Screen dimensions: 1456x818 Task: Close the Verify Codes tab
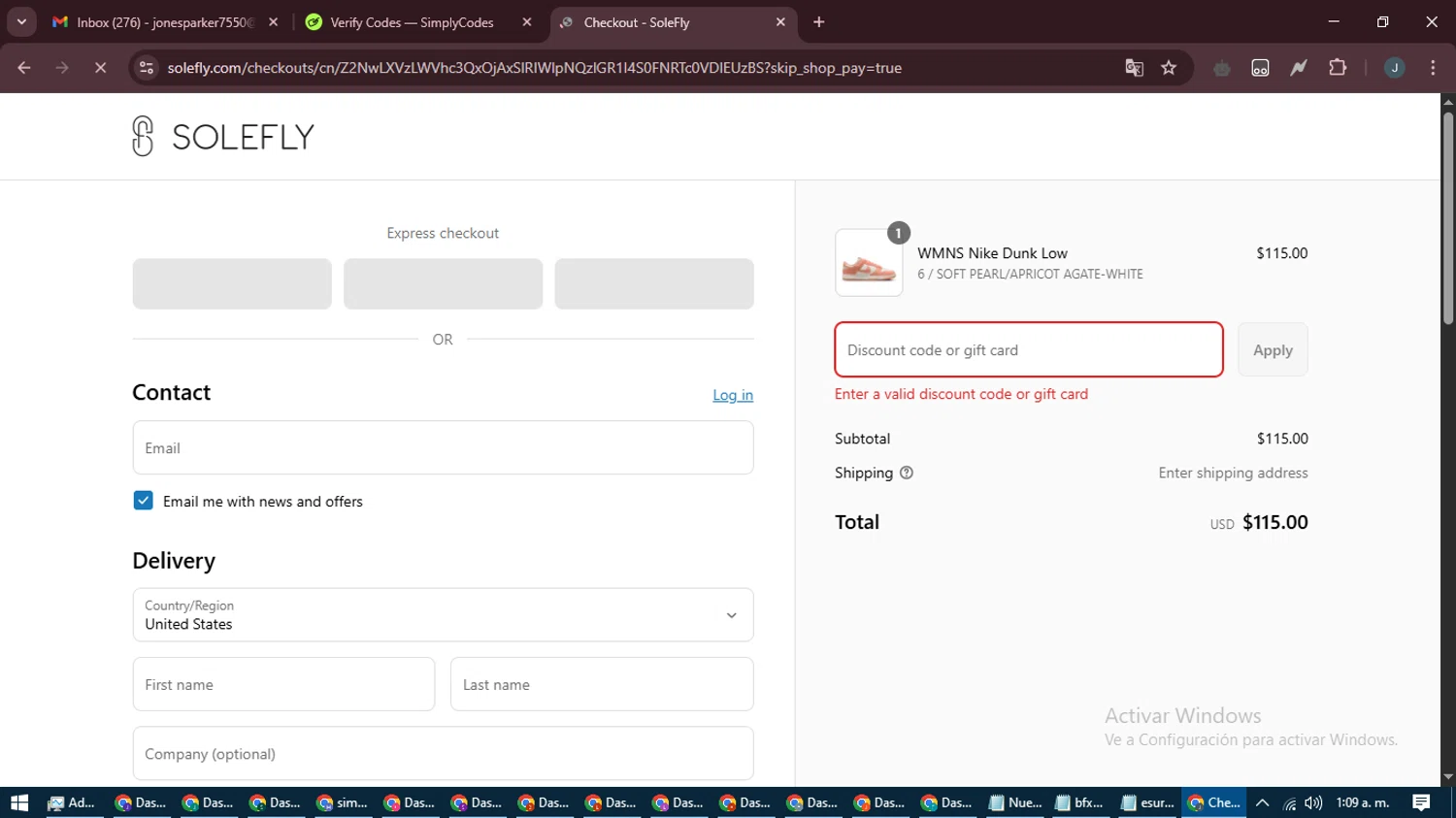(x=527, y=22)
